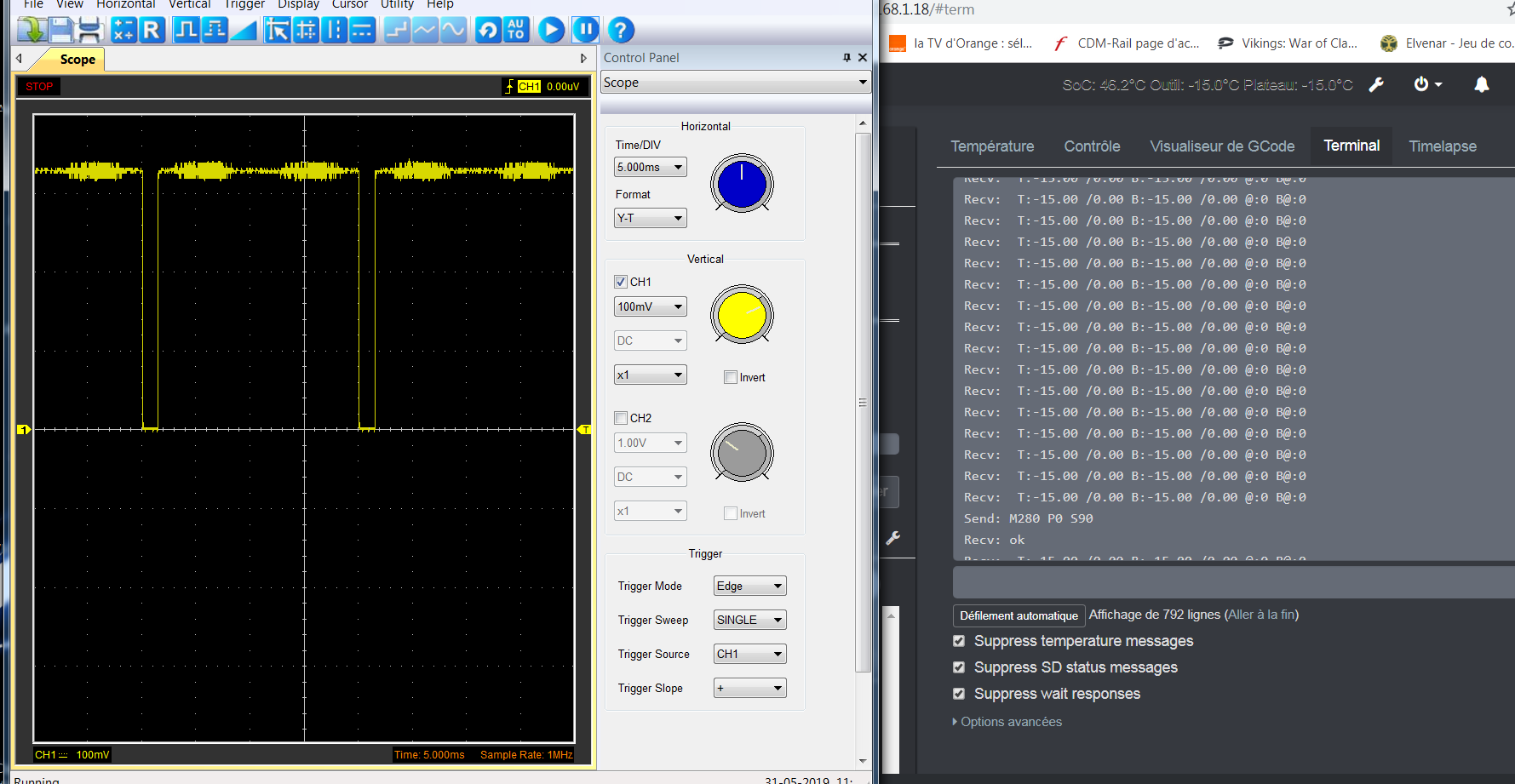Click the AUTO setup toolbar icon
This screenshot has width=1515, height=784.
(x=515, y=31)
